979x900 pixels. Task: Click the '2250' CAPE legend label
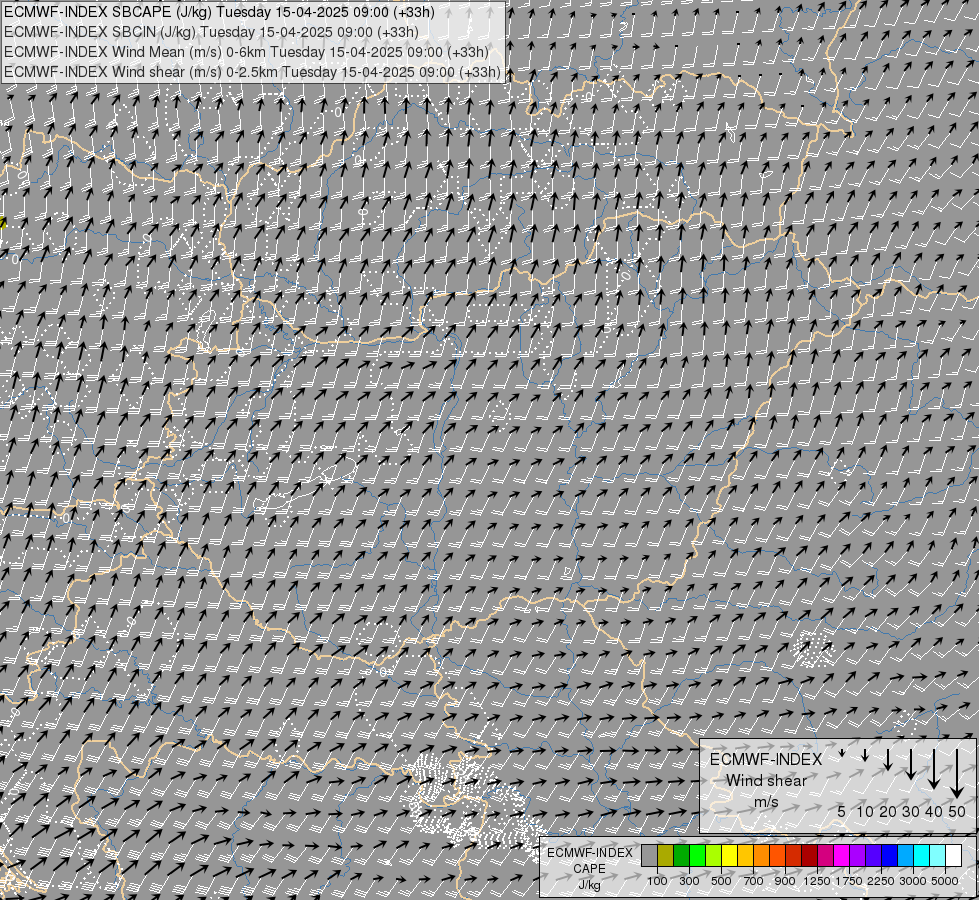(881, 881)
